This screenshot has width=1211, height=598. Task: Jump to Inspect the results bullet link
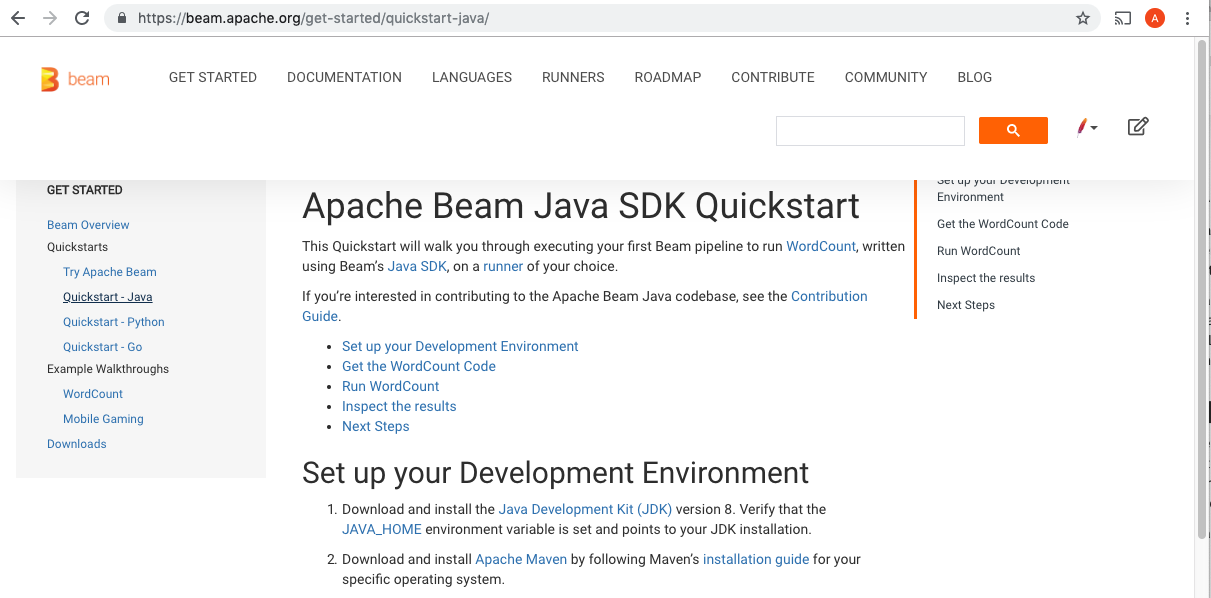pos(399,406)
